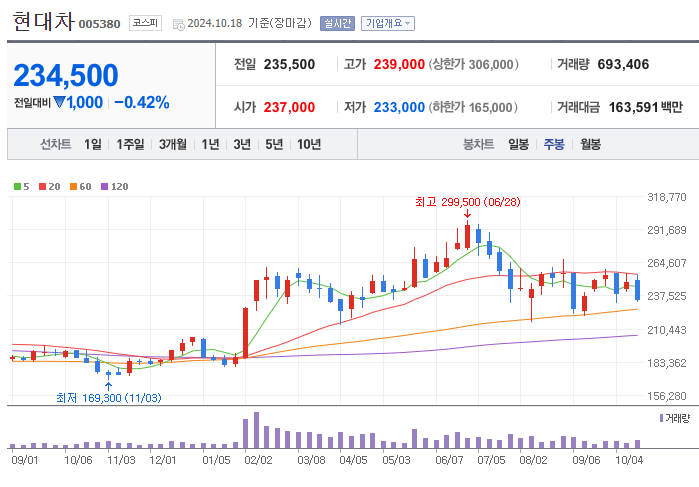Switch to 일봉 candlestick chart

coord(518,144)
